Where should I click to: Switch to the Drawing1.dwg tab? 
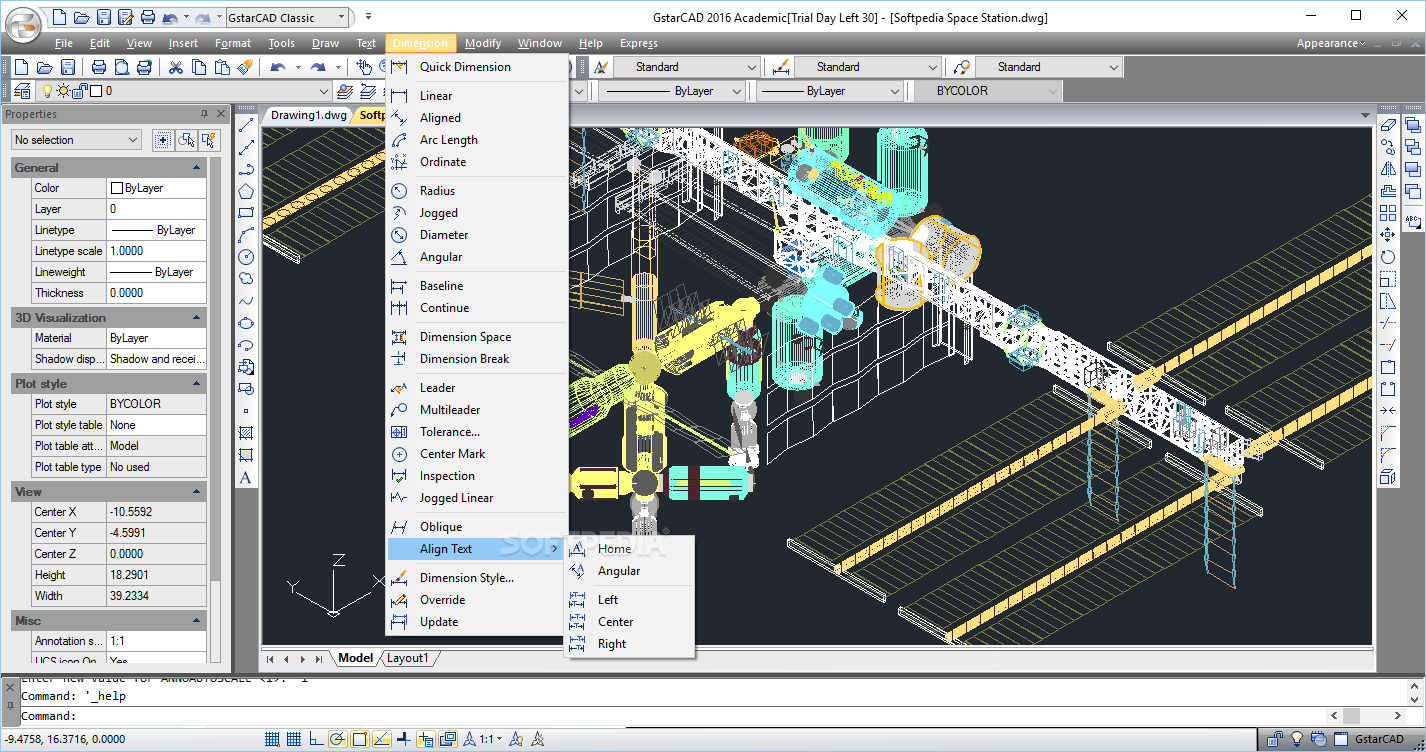pos(309,115)
